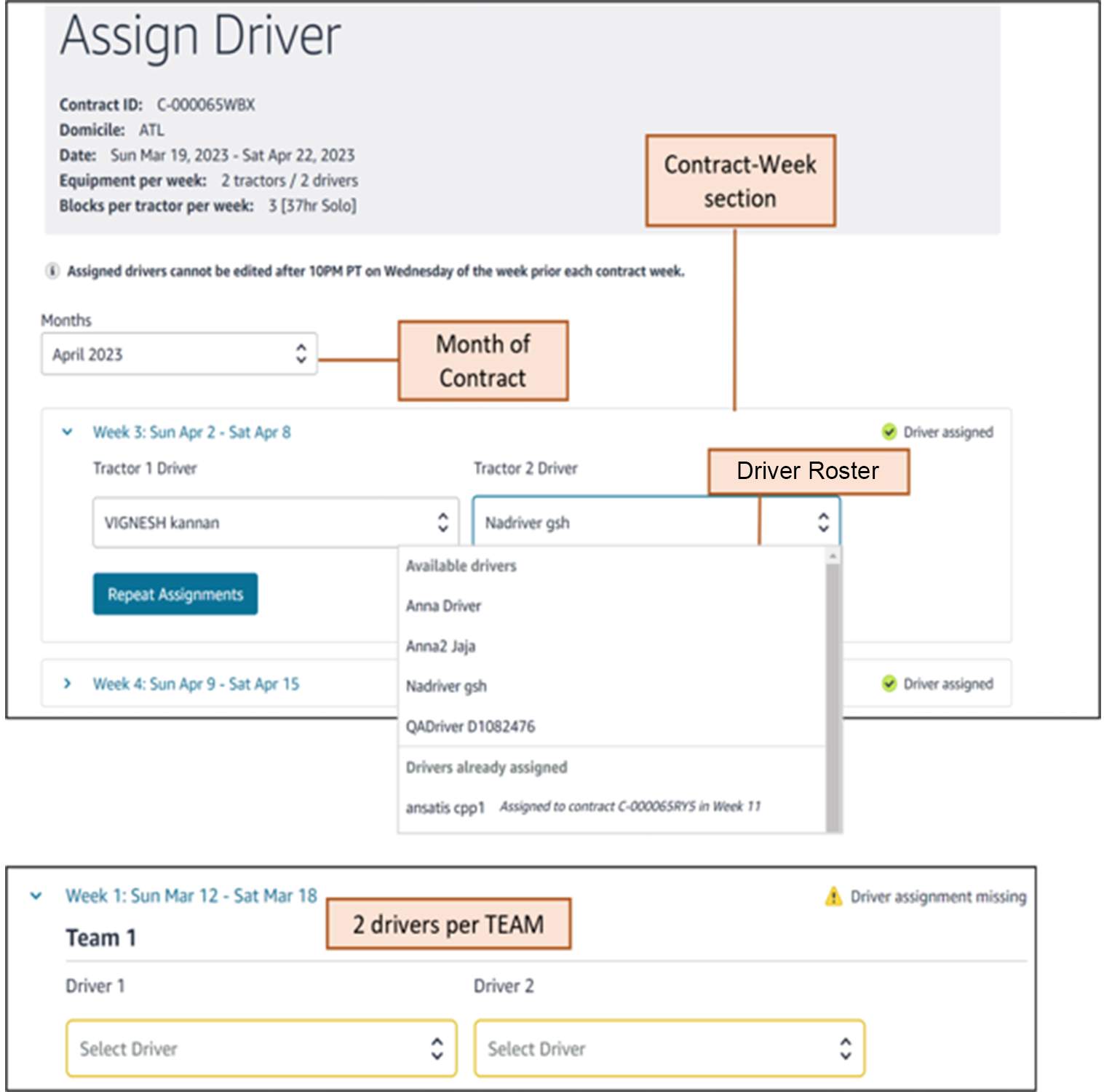Click the up-down arrows in Tractor 2 Driver field

pyautogui.click(x=823, y=522)
